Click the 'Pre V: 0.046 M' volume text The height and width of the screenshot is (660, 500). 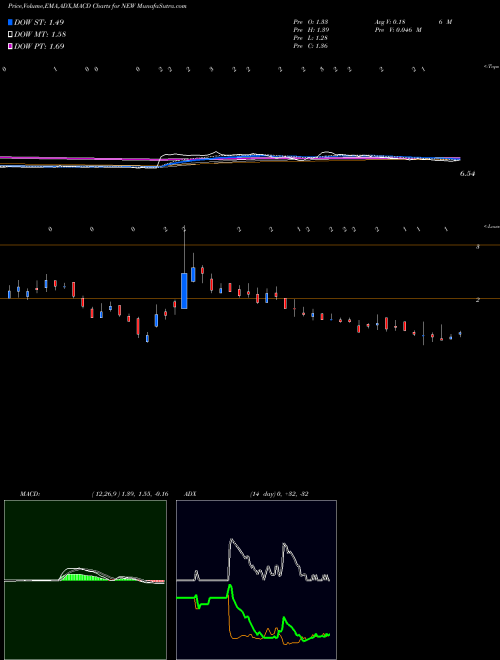click(398, 30)
